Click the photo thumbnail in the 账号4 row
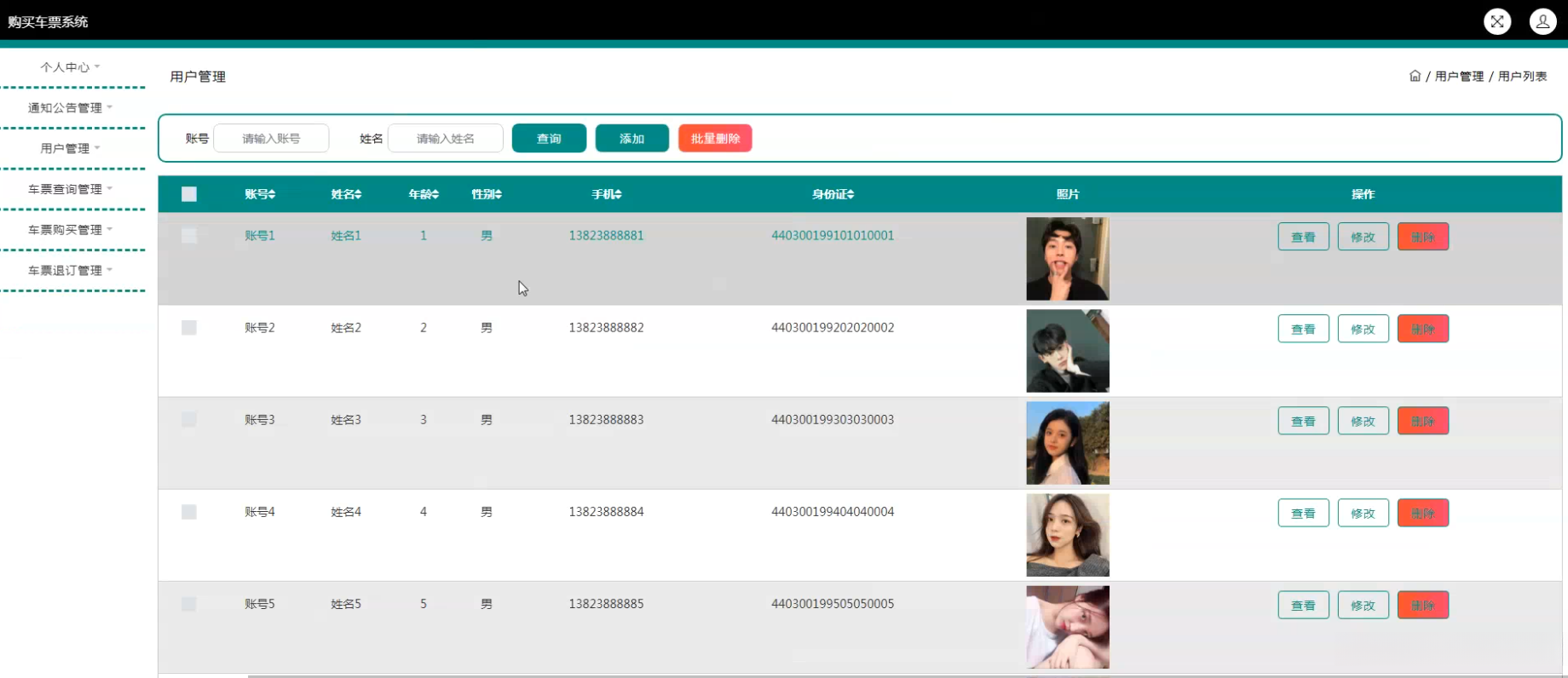The image size is (1568, 678). click(x=1068, y=535)
